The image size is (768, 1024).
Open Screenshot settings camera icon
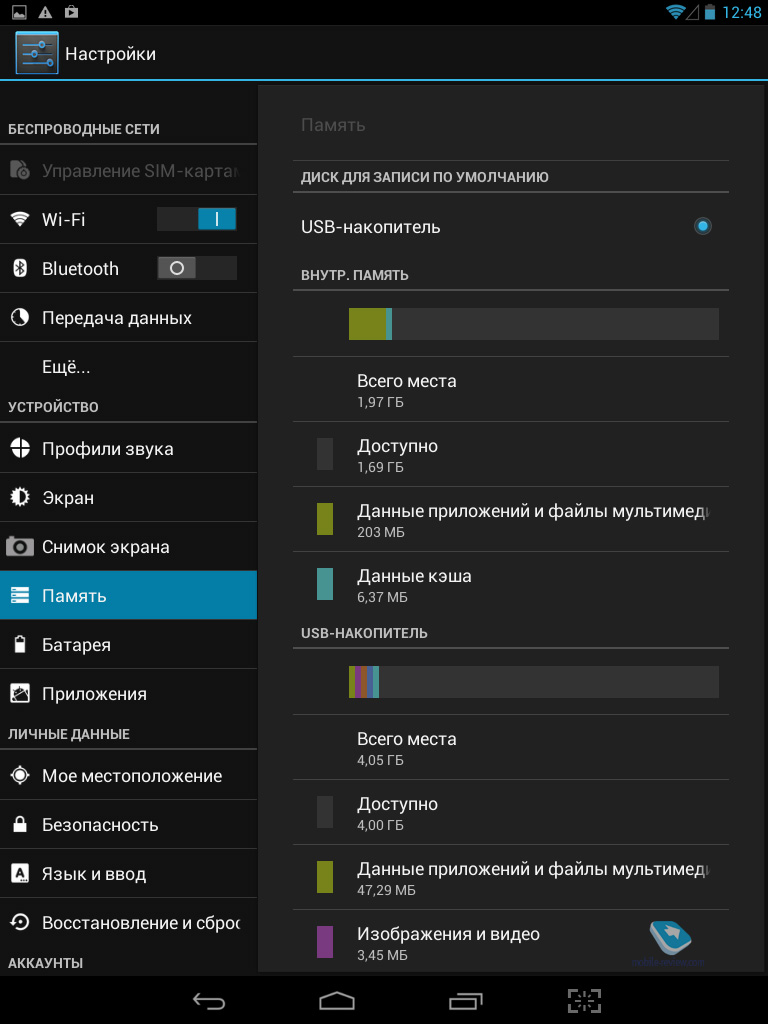pyautogui.click(x=20, y=547)
